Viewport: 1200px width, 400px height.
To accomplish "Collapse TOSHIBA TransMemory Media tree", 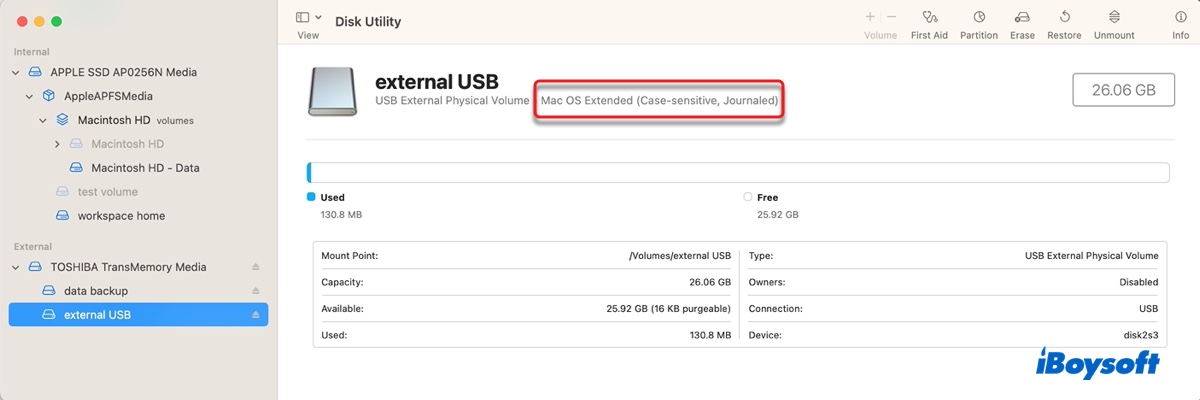I will pyautogui.click(x=17, y=267).
